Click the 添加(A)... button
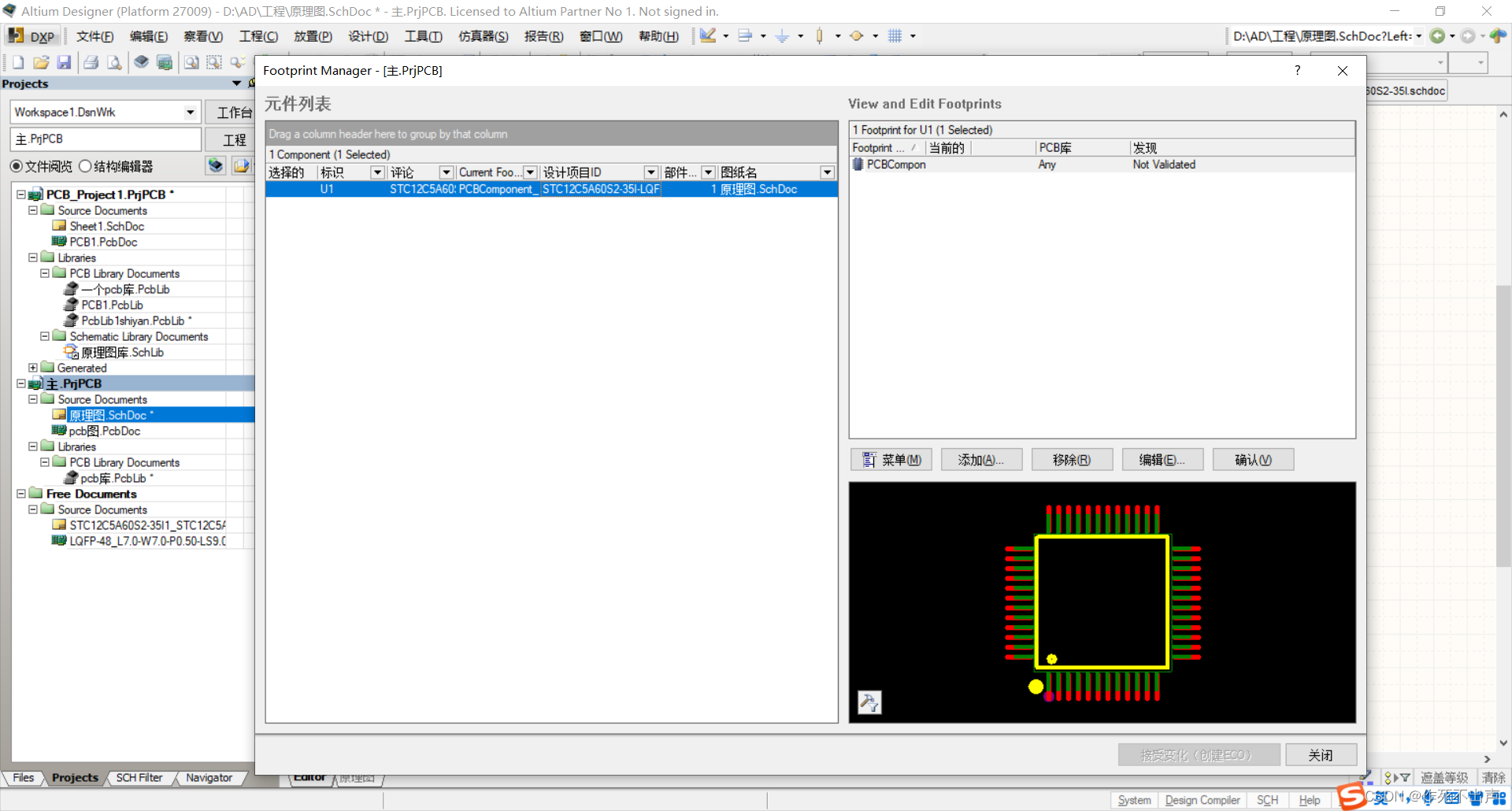 pos(981,460)
